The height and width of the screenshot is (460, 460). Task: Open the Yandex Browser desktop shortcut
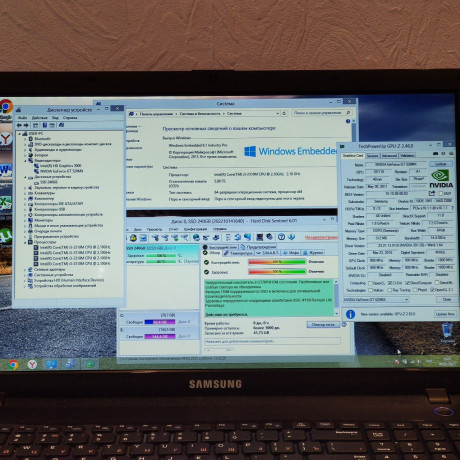(6, 138)
